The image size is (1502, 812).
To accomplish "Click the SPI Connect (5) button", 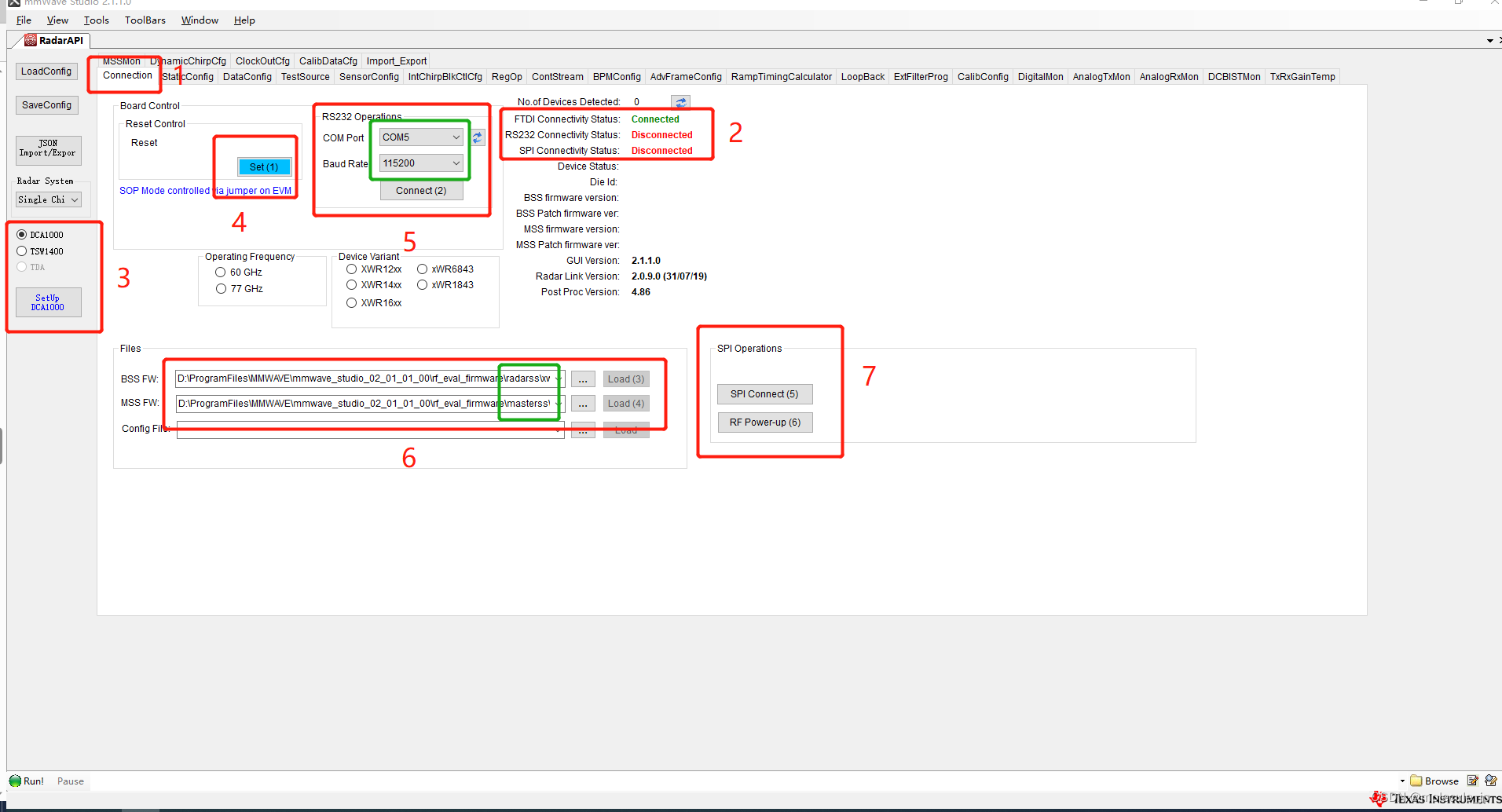I will coord(764,394).
